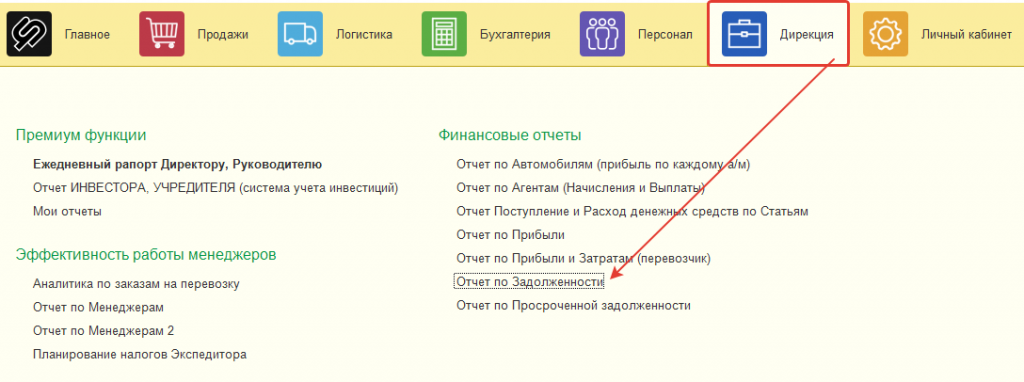Open Аналитика по заказам на перевозку
The width and height of the screenshot is (1024, 382).
(136, 283)
